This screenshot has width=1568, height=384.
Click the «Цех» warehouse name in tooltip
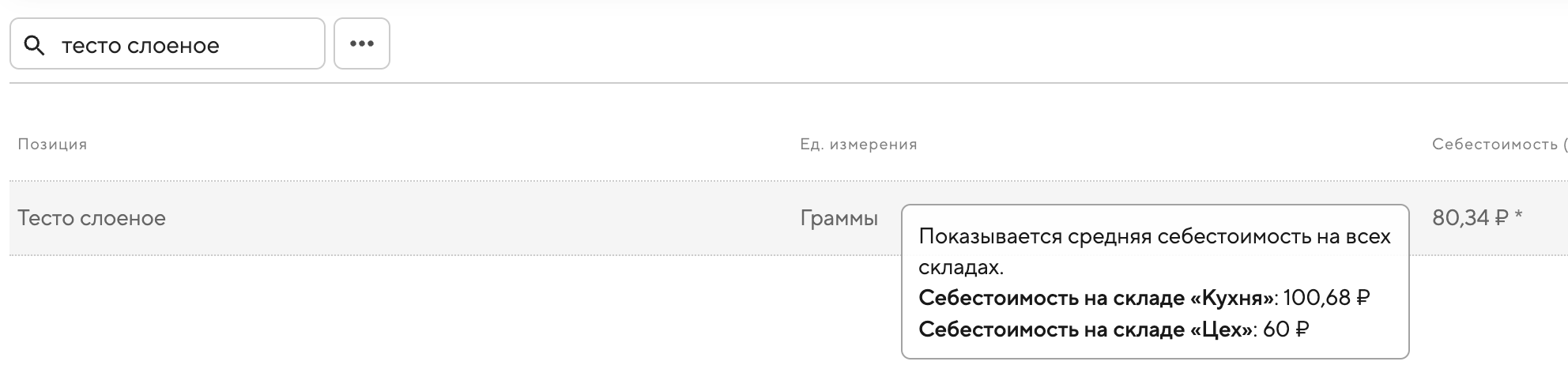click(x=1222, y=329)
